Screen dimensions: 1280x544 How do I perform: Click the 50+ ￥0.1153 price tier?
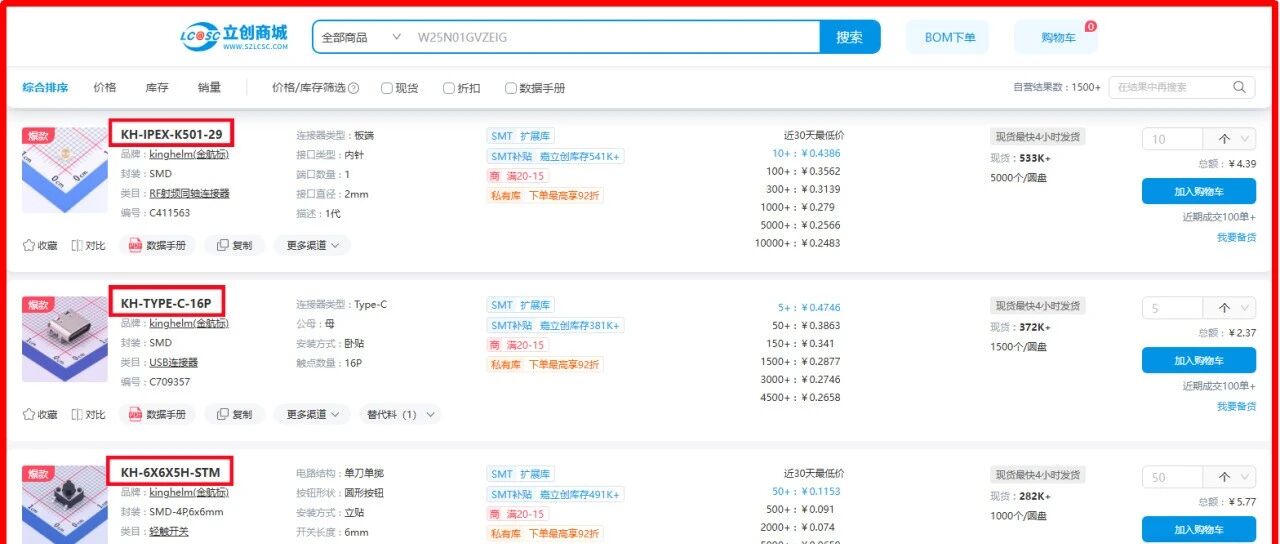point(806,491)
